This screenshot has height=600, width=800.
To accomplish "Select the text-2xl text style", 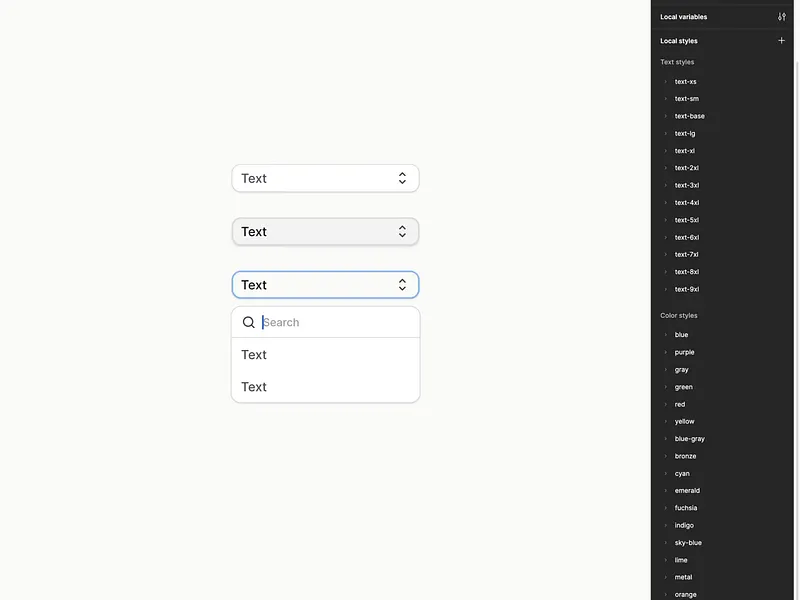I will coord(687,168).
